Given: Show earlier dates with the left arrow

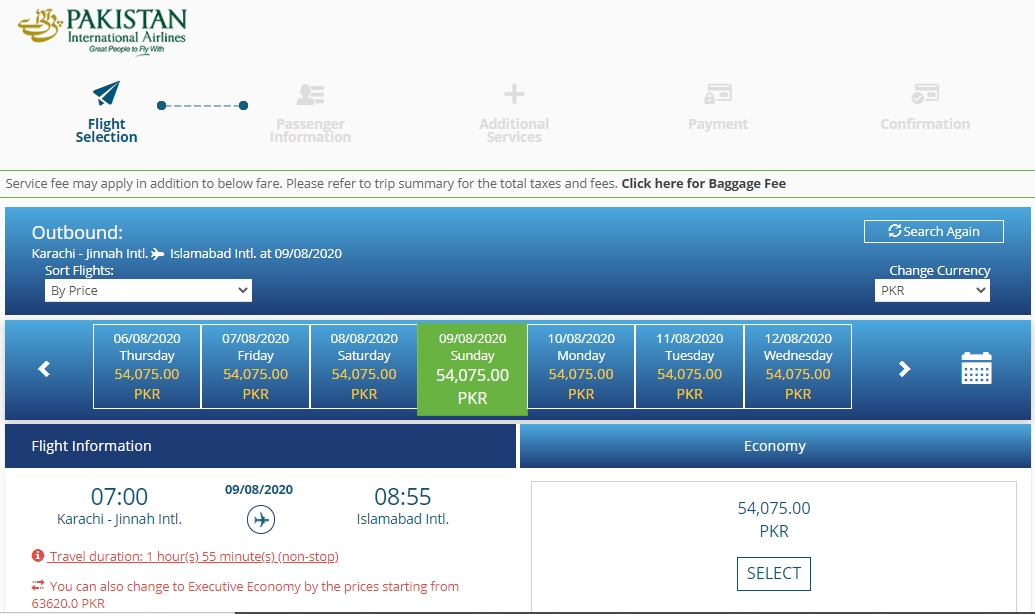Looking at the screenshot, I should 44,368.
